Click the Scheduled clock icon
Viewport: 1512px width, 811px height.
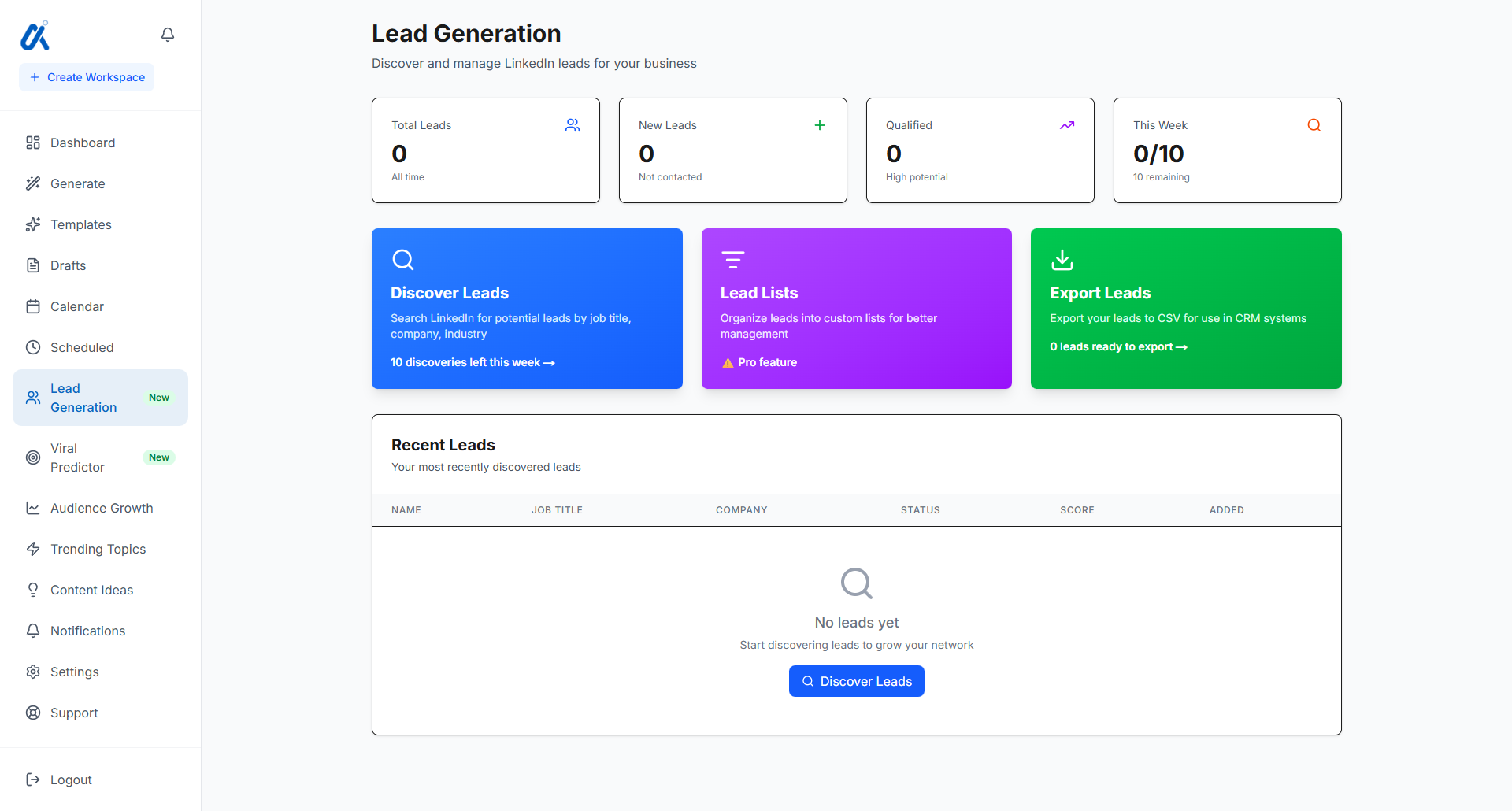click(x=33, y=347)
